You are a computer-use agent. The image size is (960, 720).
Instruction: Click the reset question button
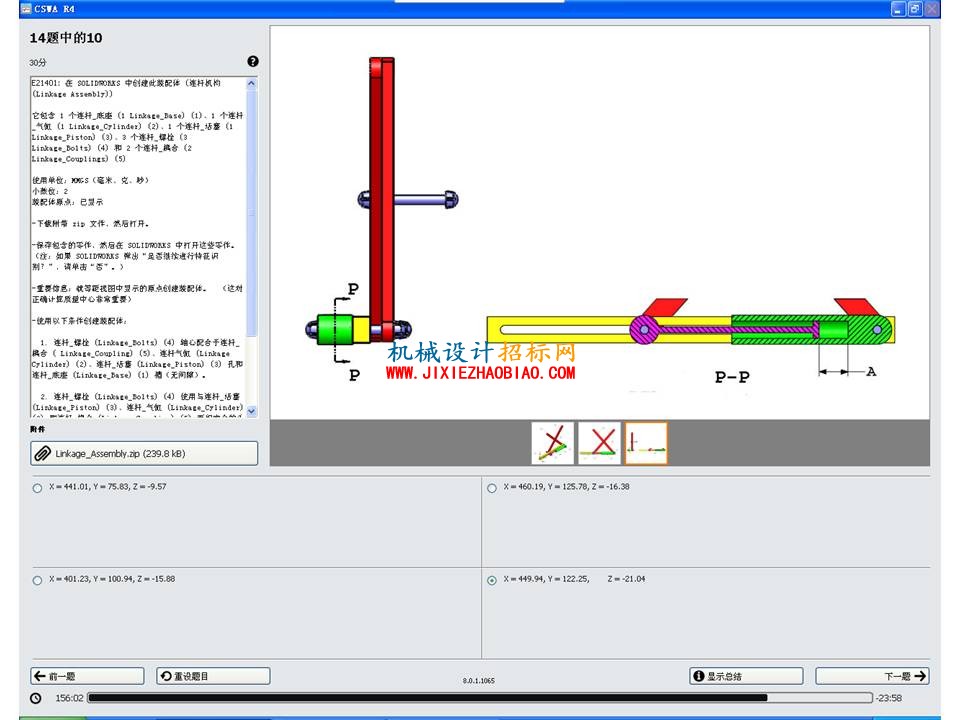pyautogui.click(x=213, y=676)
